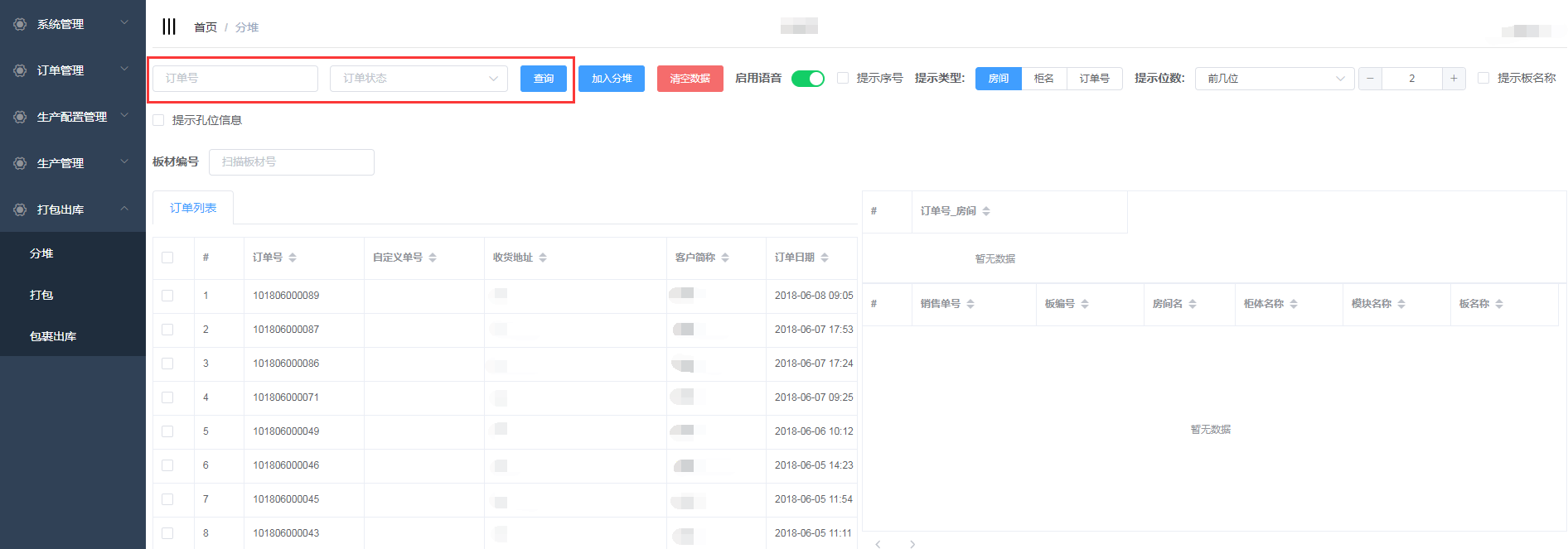Sort by 销售单号 column icon
1568x549 pixels.
[970, 304]
